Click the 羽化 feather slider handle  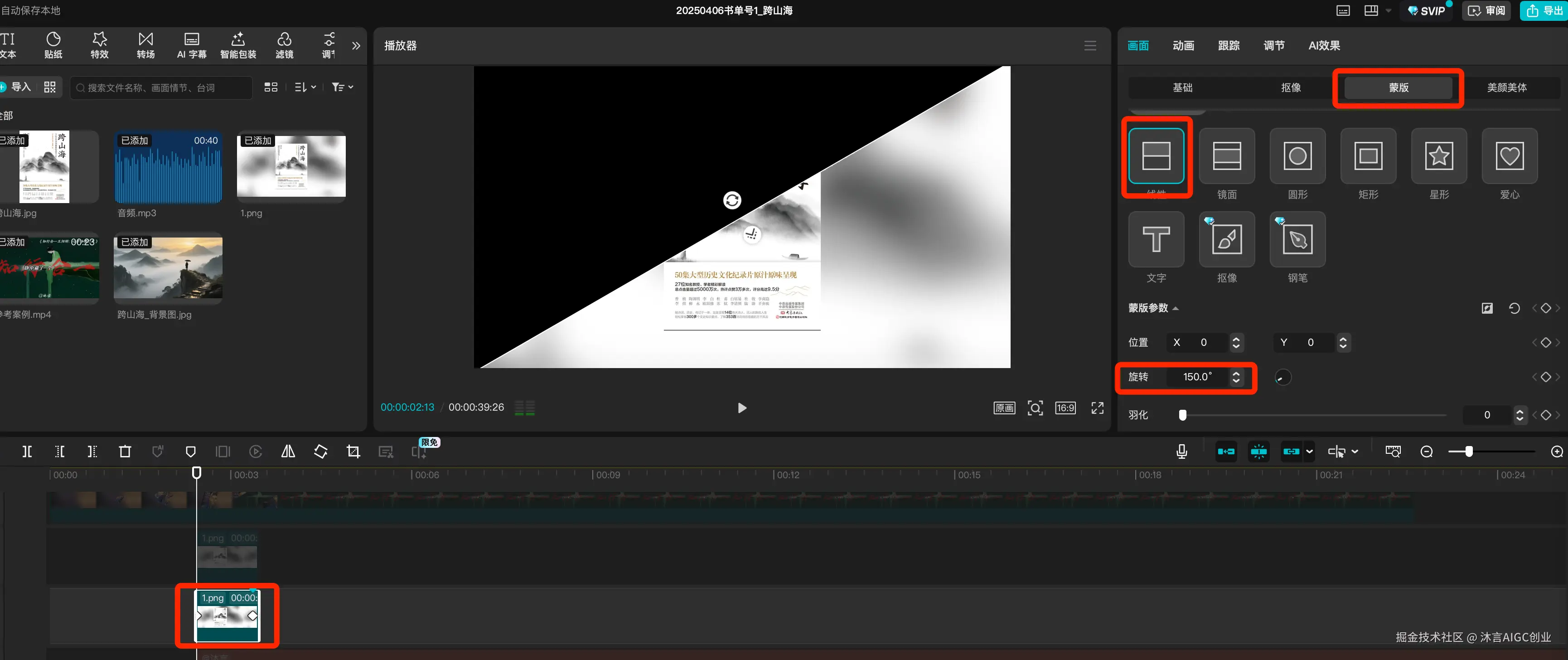coord(1182,415)
